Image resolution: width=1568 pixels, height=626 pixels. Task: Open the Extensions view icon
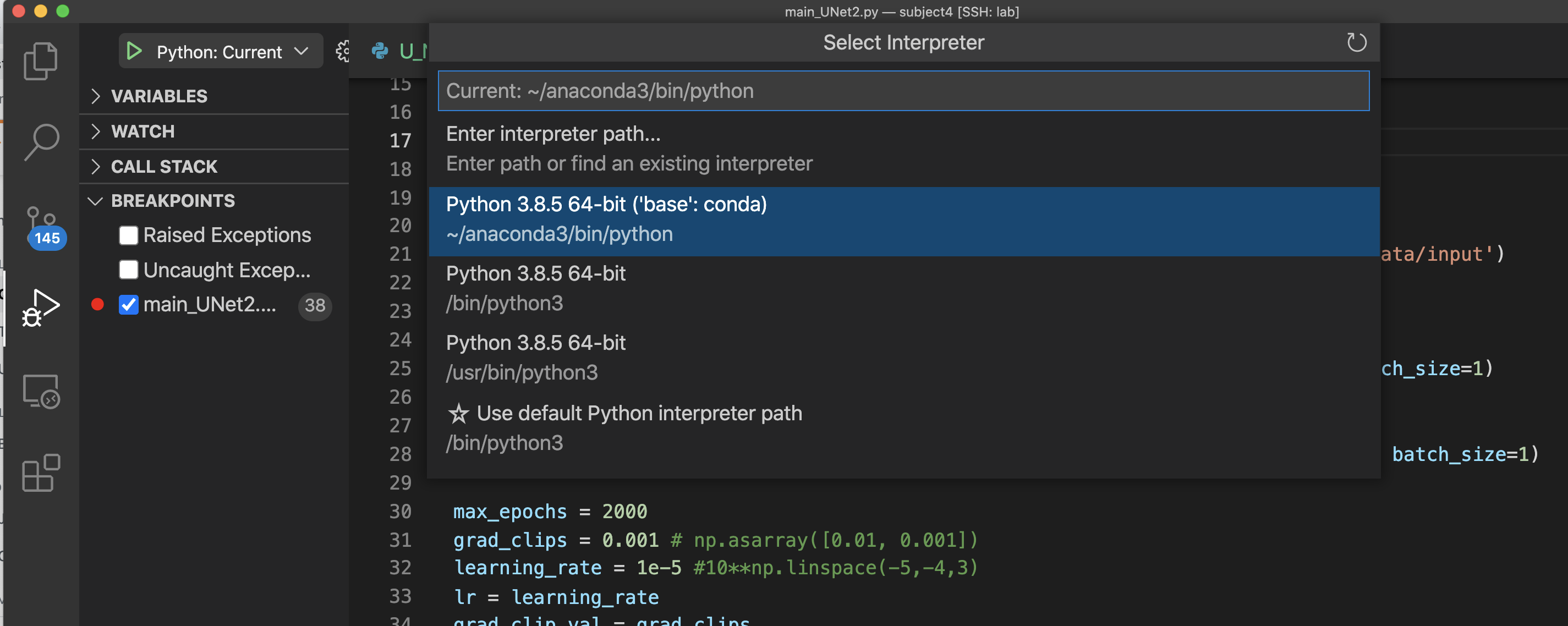tap(40, 473)
